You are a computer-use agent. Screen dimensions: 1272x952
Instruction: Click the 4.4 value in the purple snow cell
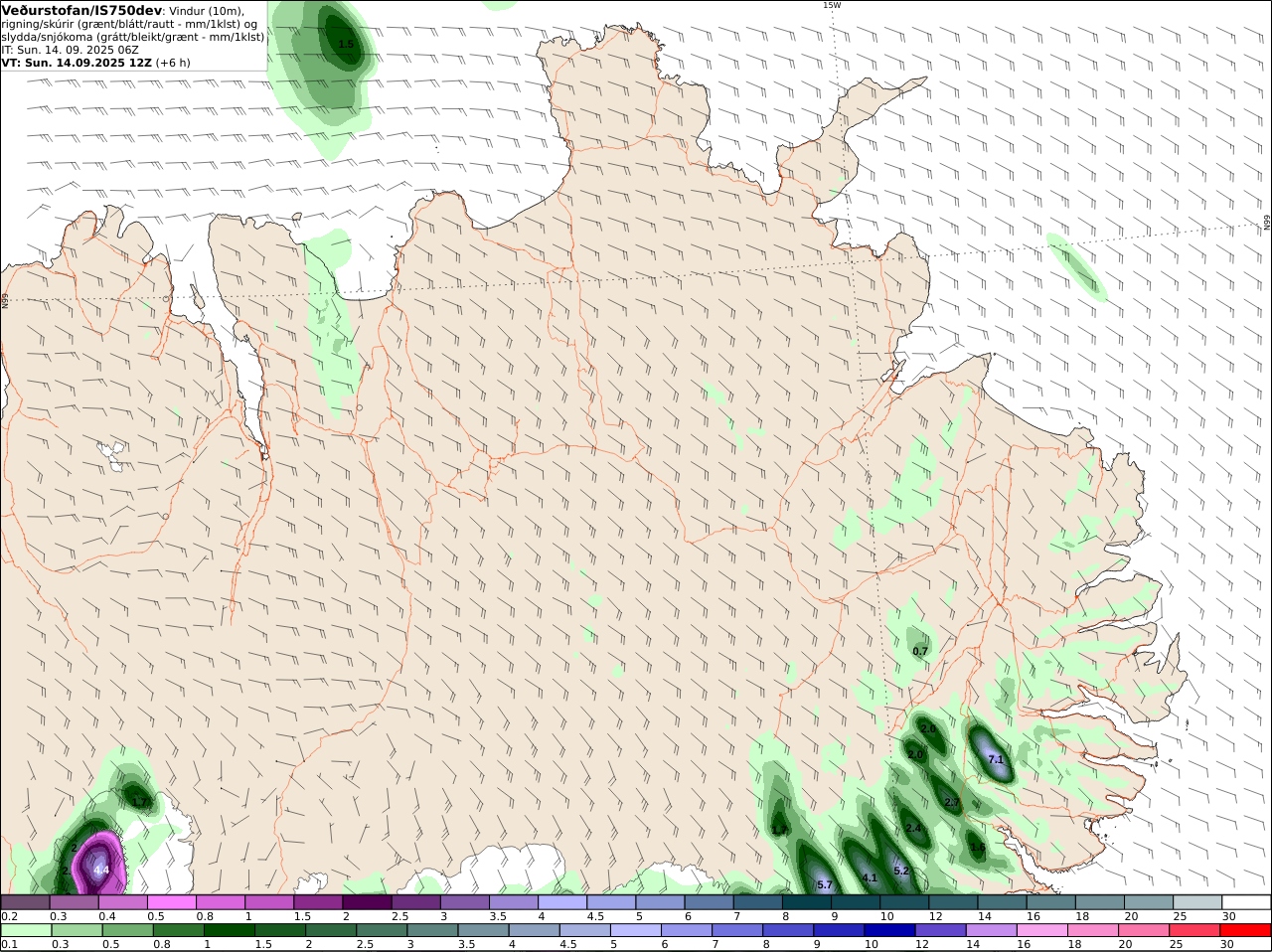[x=100, y=870]
